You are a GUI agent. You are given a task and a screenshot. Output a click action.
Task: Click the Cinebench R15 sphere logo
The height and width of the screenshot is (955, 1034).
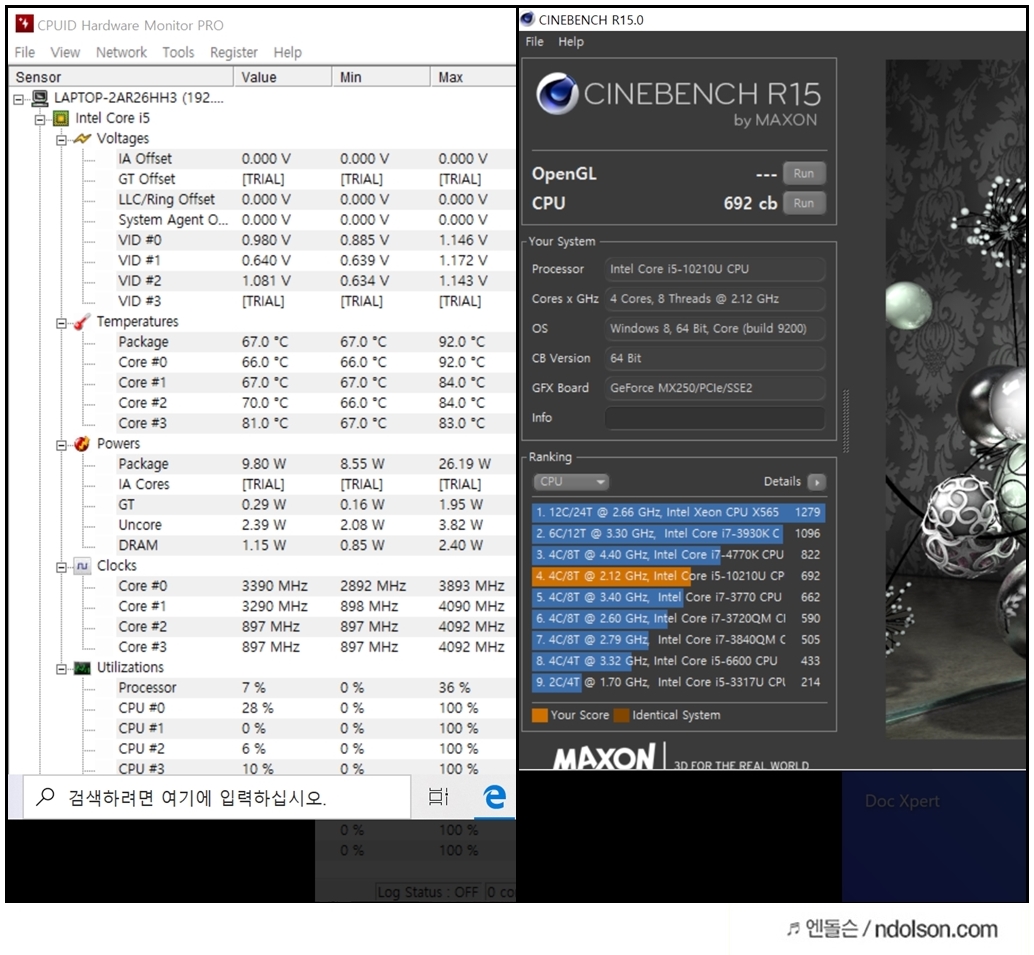click(558, 94)
